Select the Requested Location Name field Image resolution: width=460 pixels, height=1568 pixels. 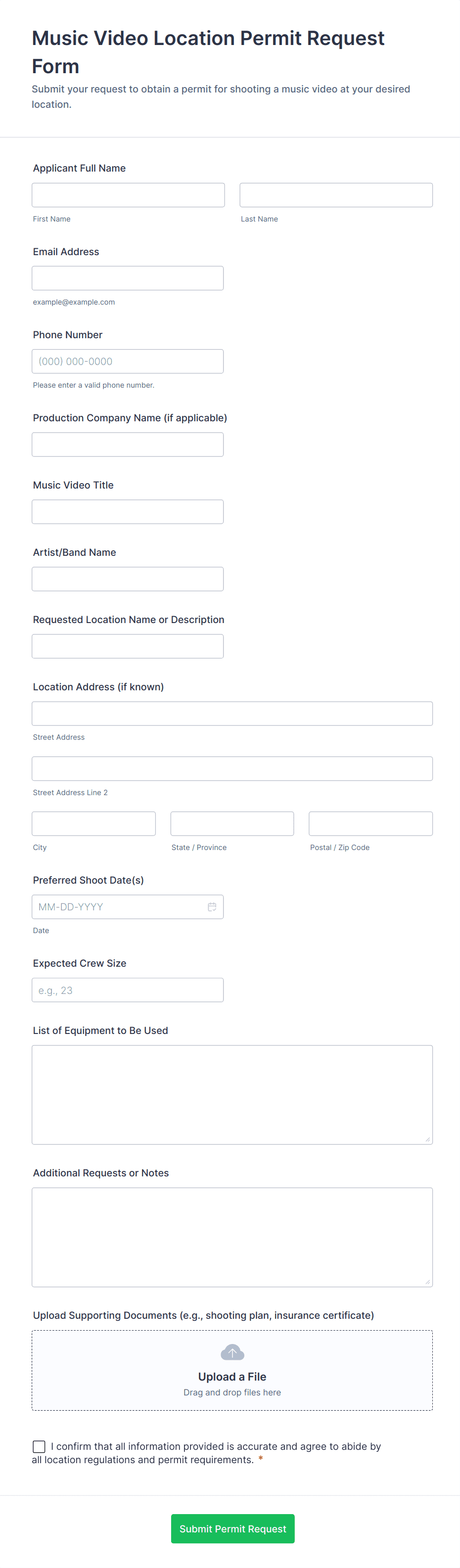click(128, 646)
